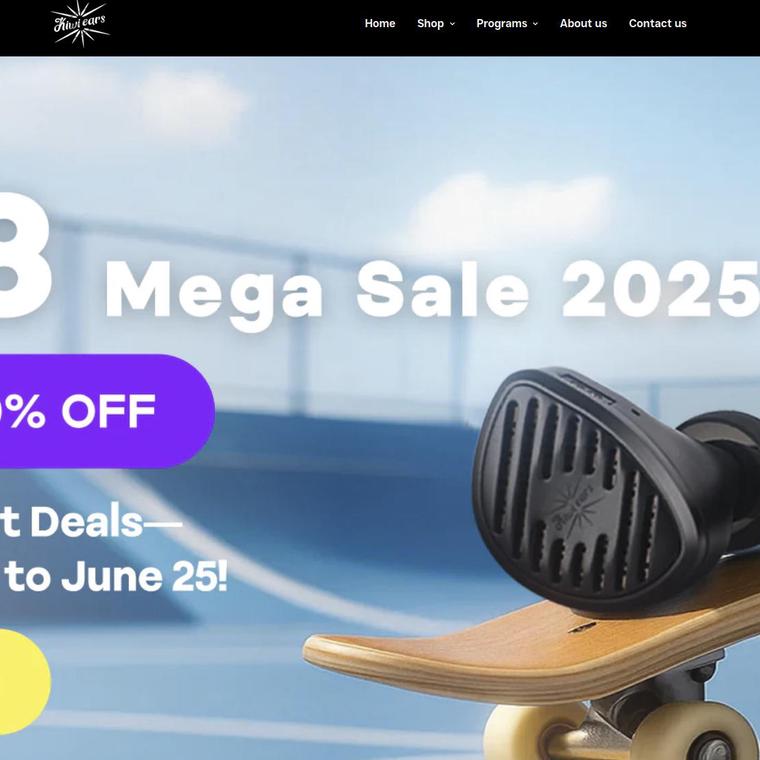
Task: Open the Home page link
Action: coord(380,23)
